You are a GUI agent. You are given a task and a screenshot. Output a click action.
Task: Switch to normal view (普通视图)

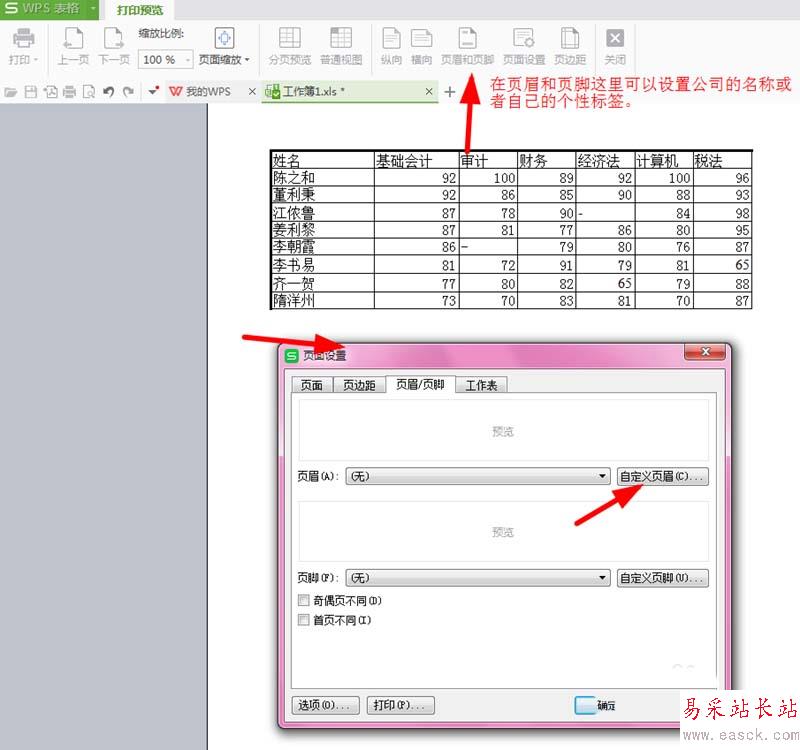pos(341,46)
